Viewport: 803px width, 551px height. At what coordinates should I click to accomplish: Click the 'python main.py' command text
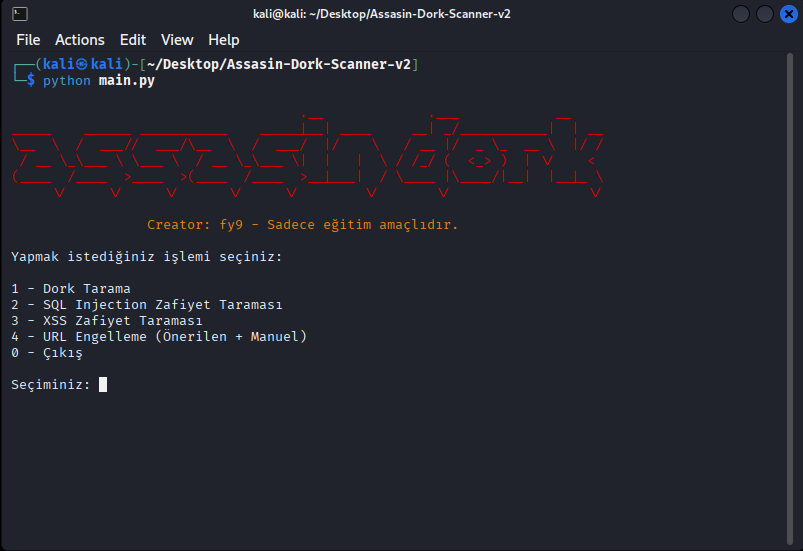[x=99, y=81]
